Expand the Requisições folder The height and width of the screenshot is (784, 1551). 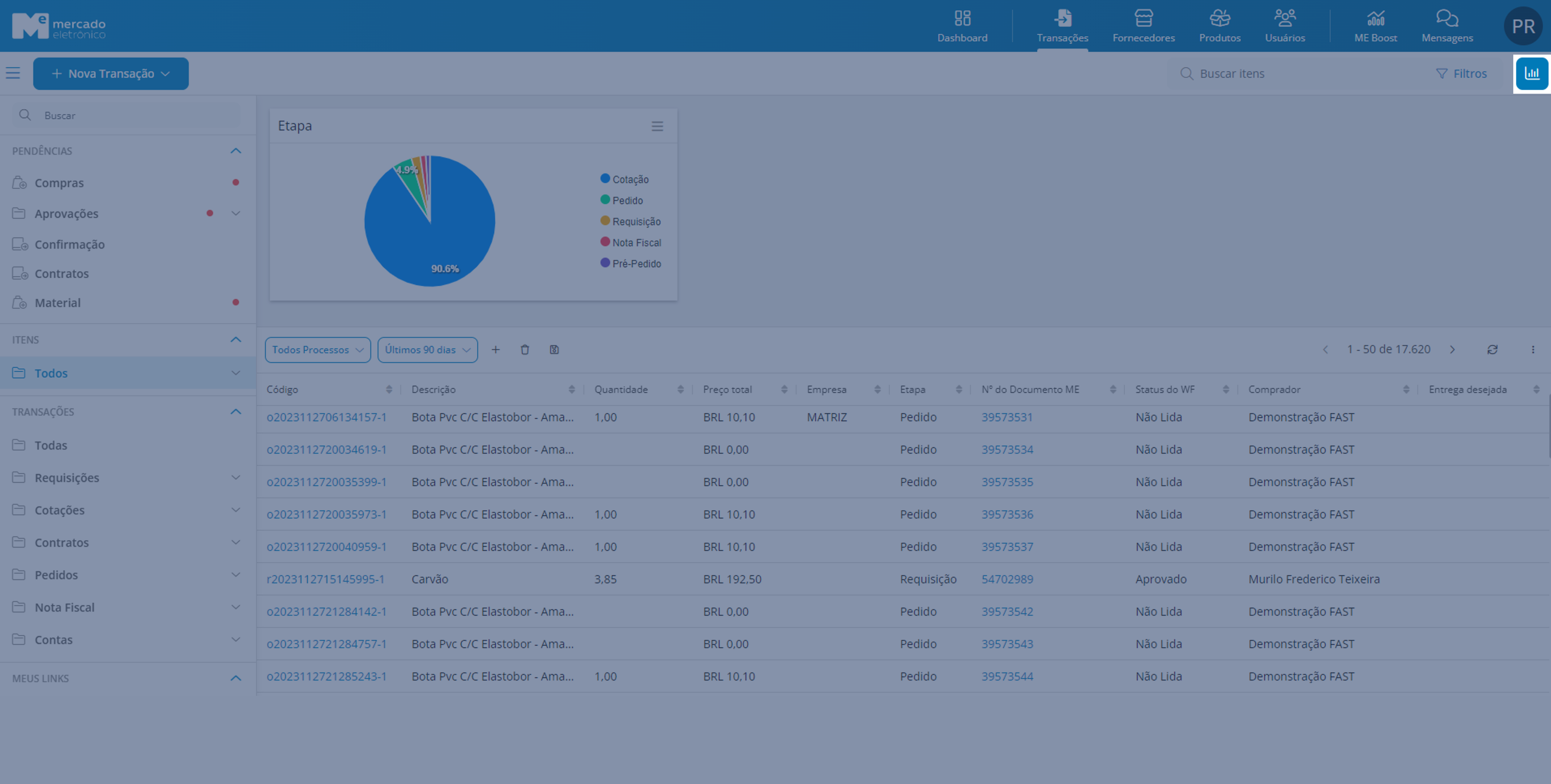(235, 477)
